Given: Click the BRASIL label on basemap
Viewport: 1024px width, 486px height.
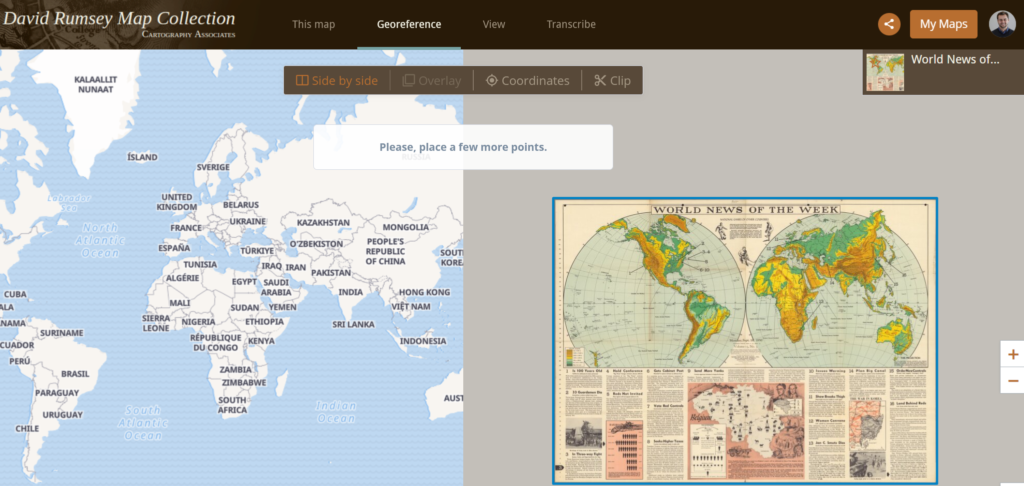Looking at the screenshot, I should pos(75,374).
